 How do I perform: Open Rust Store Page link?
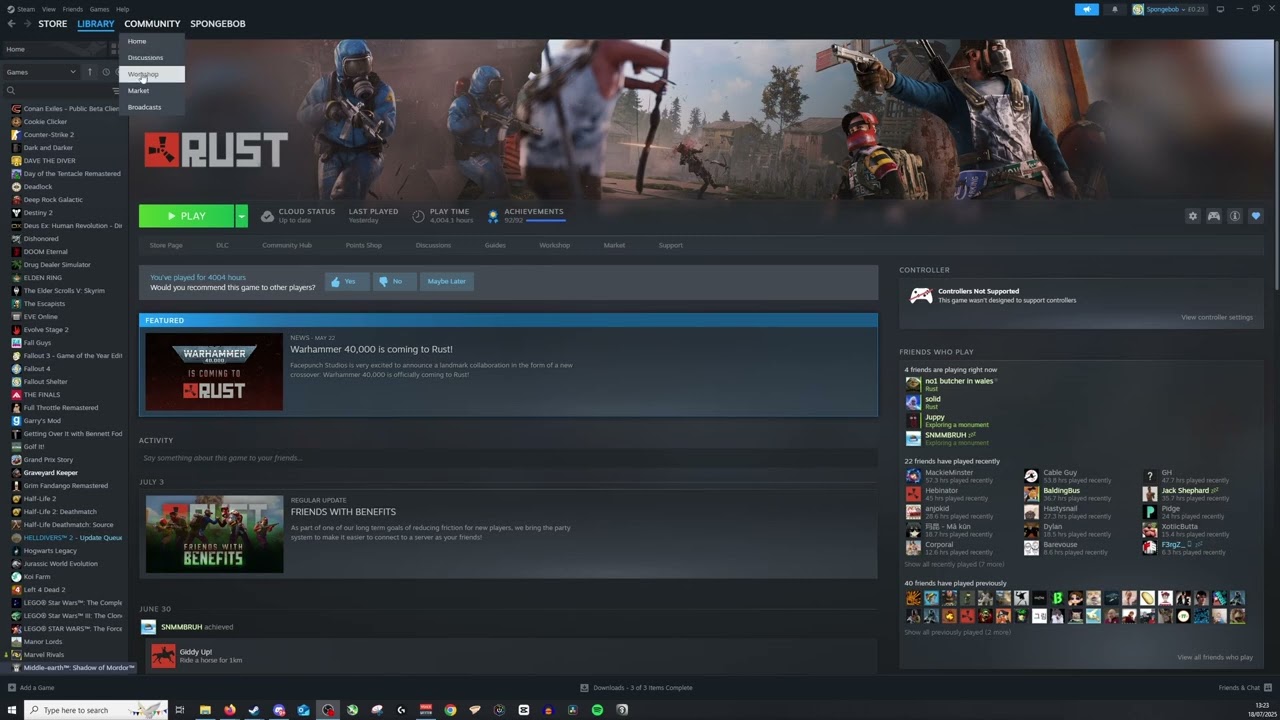(166, 245)
